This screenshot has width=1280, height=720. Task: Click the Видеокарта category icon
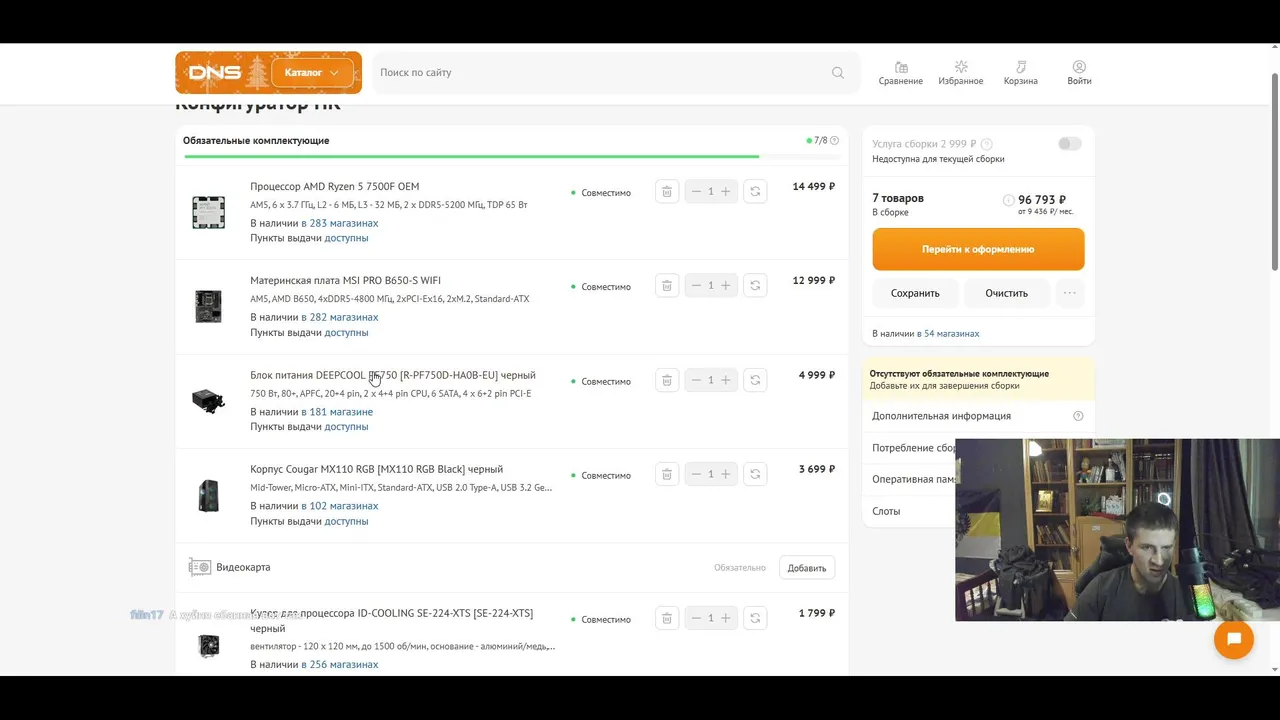(200, 567)
